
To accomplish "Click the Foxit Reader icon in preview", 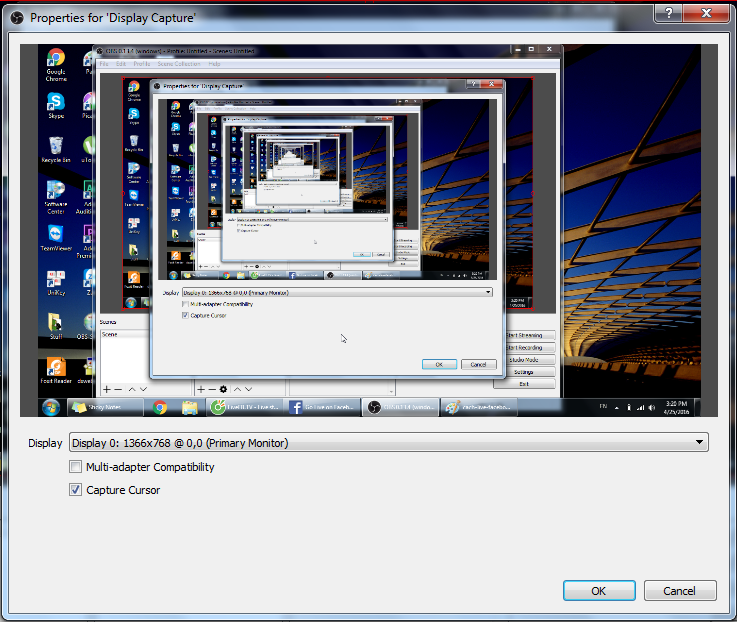I will point(54,370).
